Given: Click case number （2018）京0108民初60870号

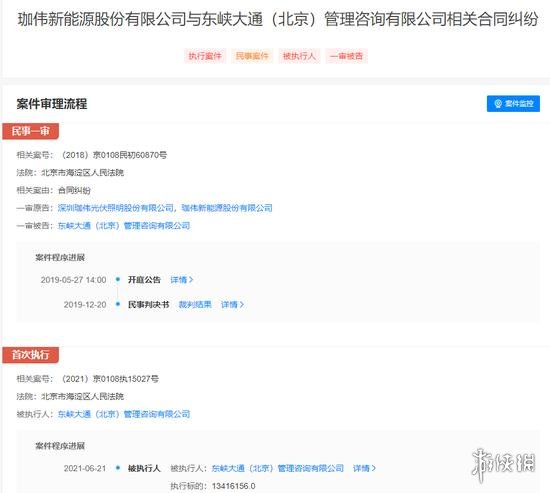Looking at the screenshot, I should pyautogui.click(x=114, y=155).
